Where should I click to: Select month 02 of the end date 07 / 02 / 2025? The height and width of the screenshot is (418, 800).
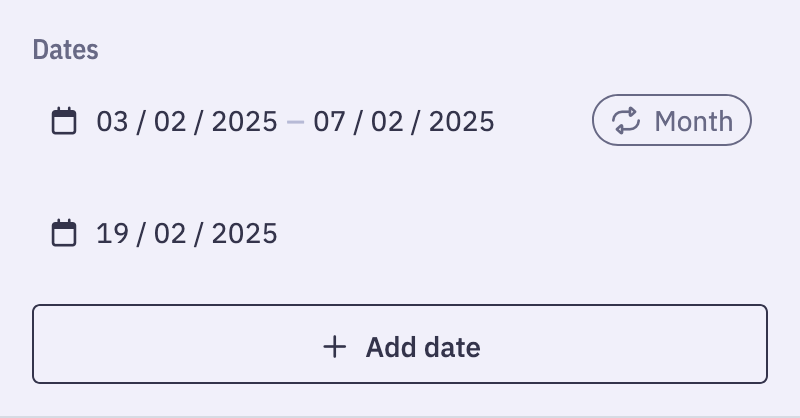pos(387,121)
